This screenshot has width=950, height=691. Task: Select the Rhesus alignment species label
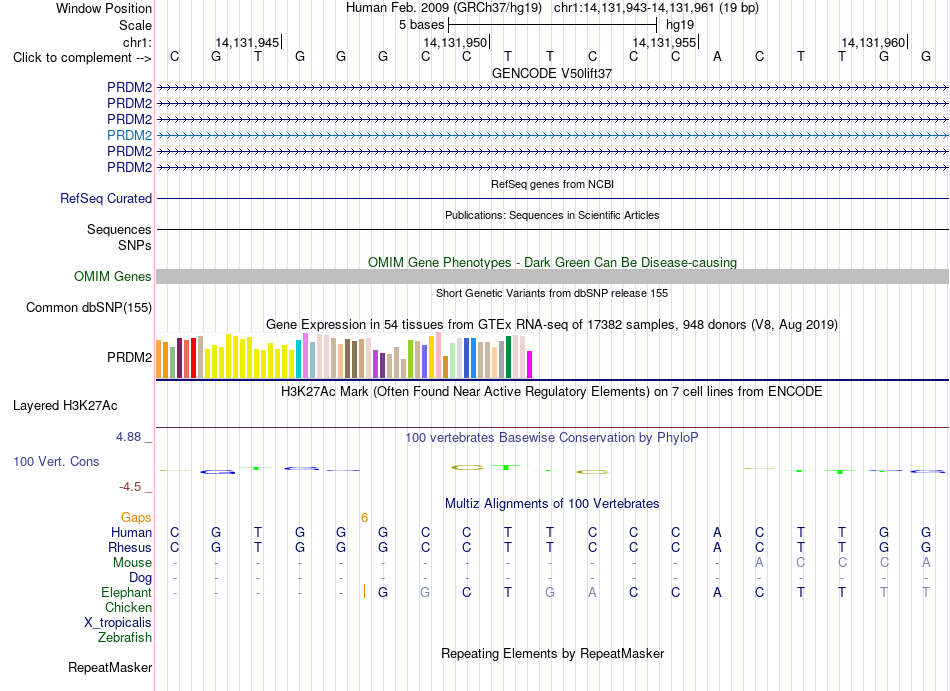[130, 547]
